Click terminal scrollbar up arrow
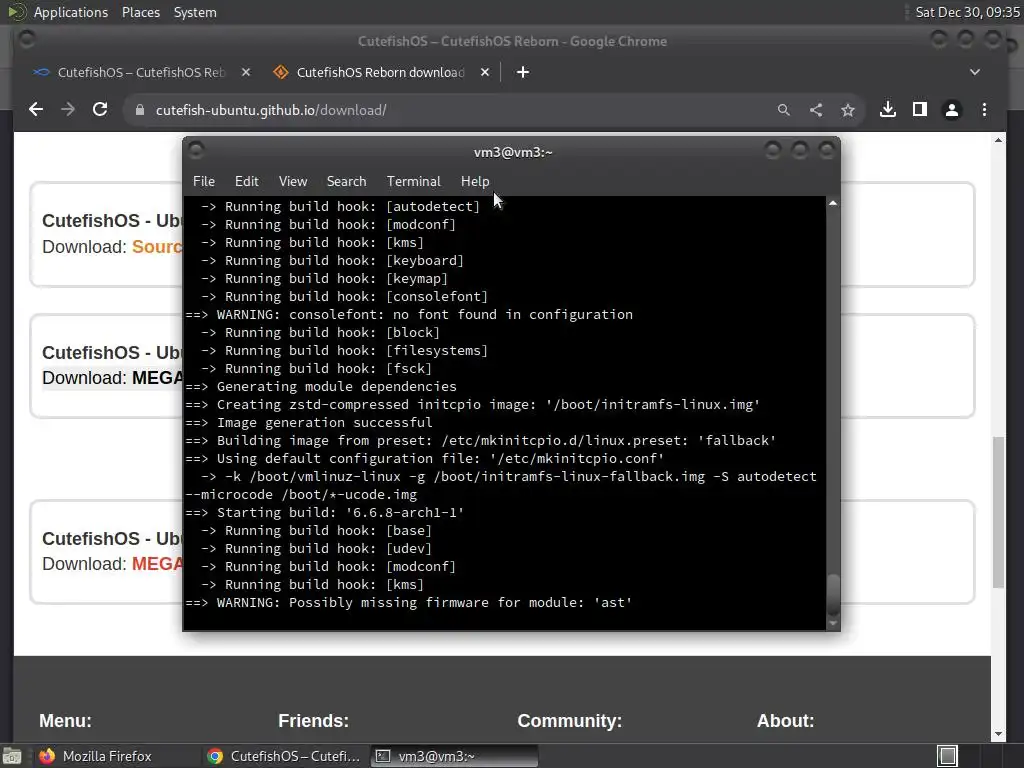Viewport: 1024px width, 768px height. click(833, 204)
